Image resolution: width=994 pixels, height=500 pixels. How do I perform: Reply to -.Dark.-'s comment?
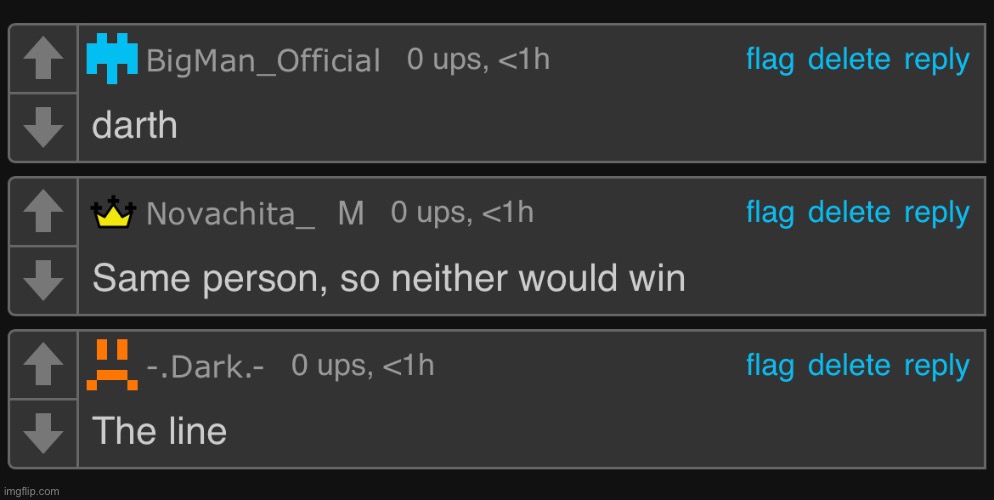click(936, 366)
